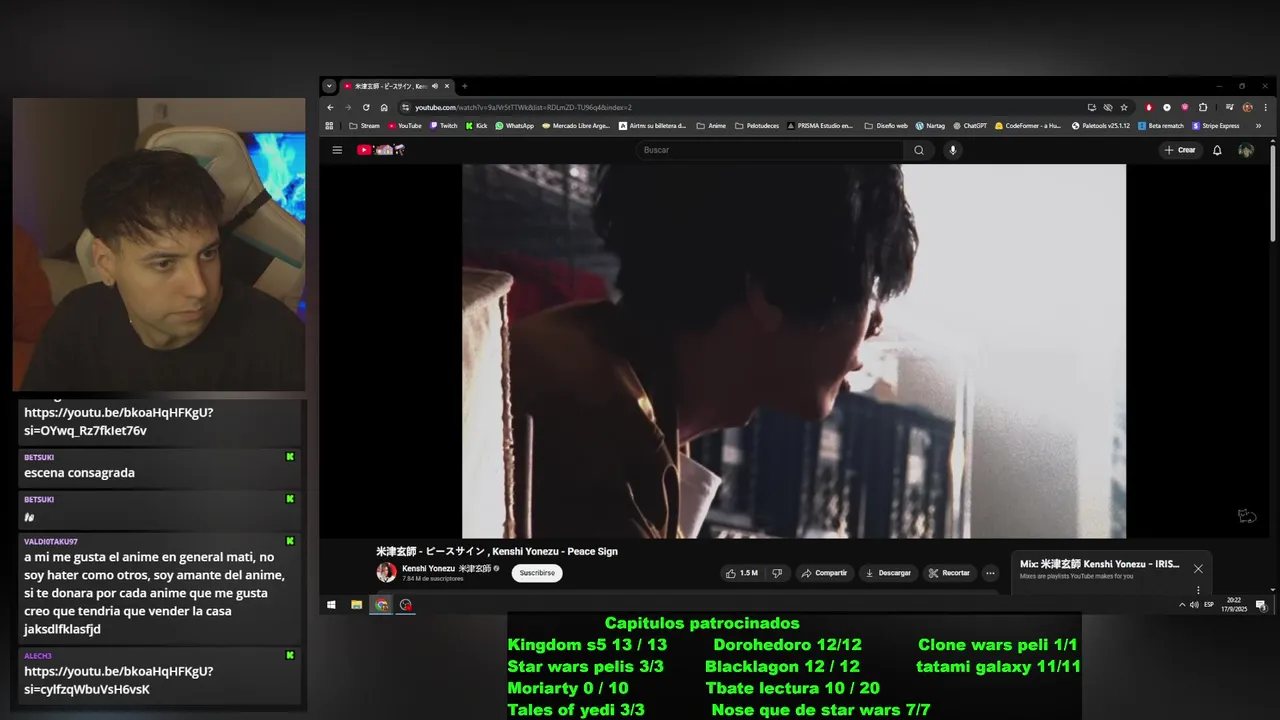Open the Windows notification center

1261,605
